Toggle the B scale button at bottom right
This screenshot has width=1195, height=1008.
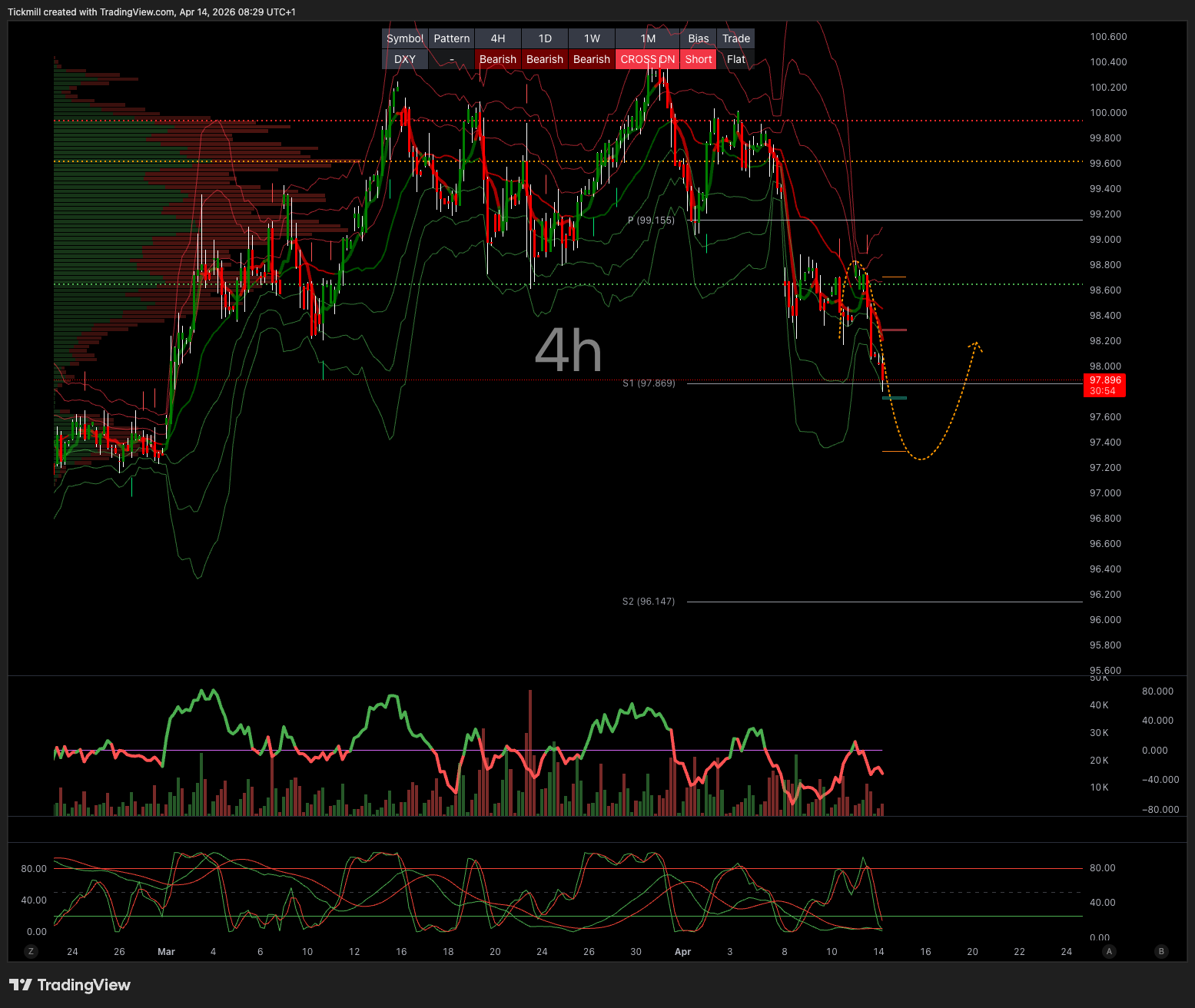point(1161,951)
